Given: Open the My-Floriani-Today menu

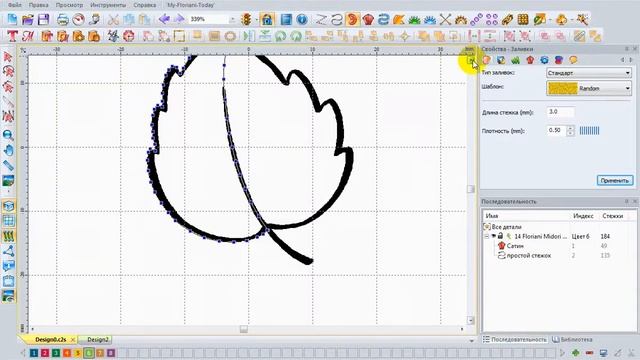Looking at the screenshot, I should click(191, 5).
